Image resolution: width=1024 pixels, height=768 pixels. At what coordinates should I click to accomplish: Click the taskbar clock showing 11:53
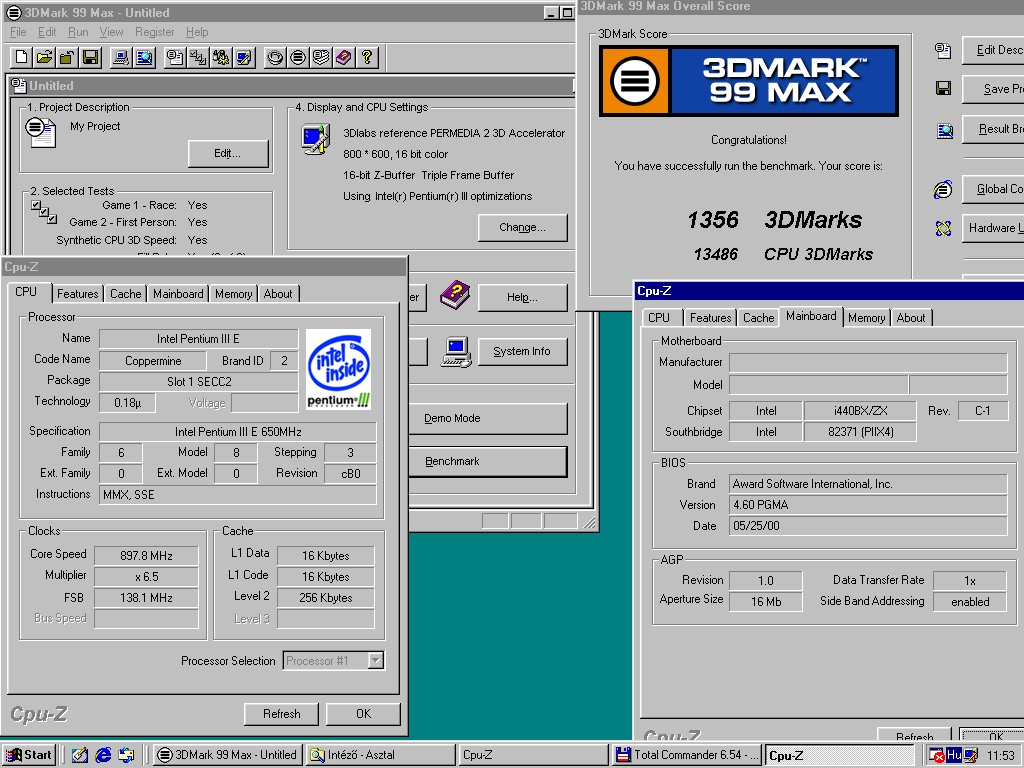[x=1000, y=756]
